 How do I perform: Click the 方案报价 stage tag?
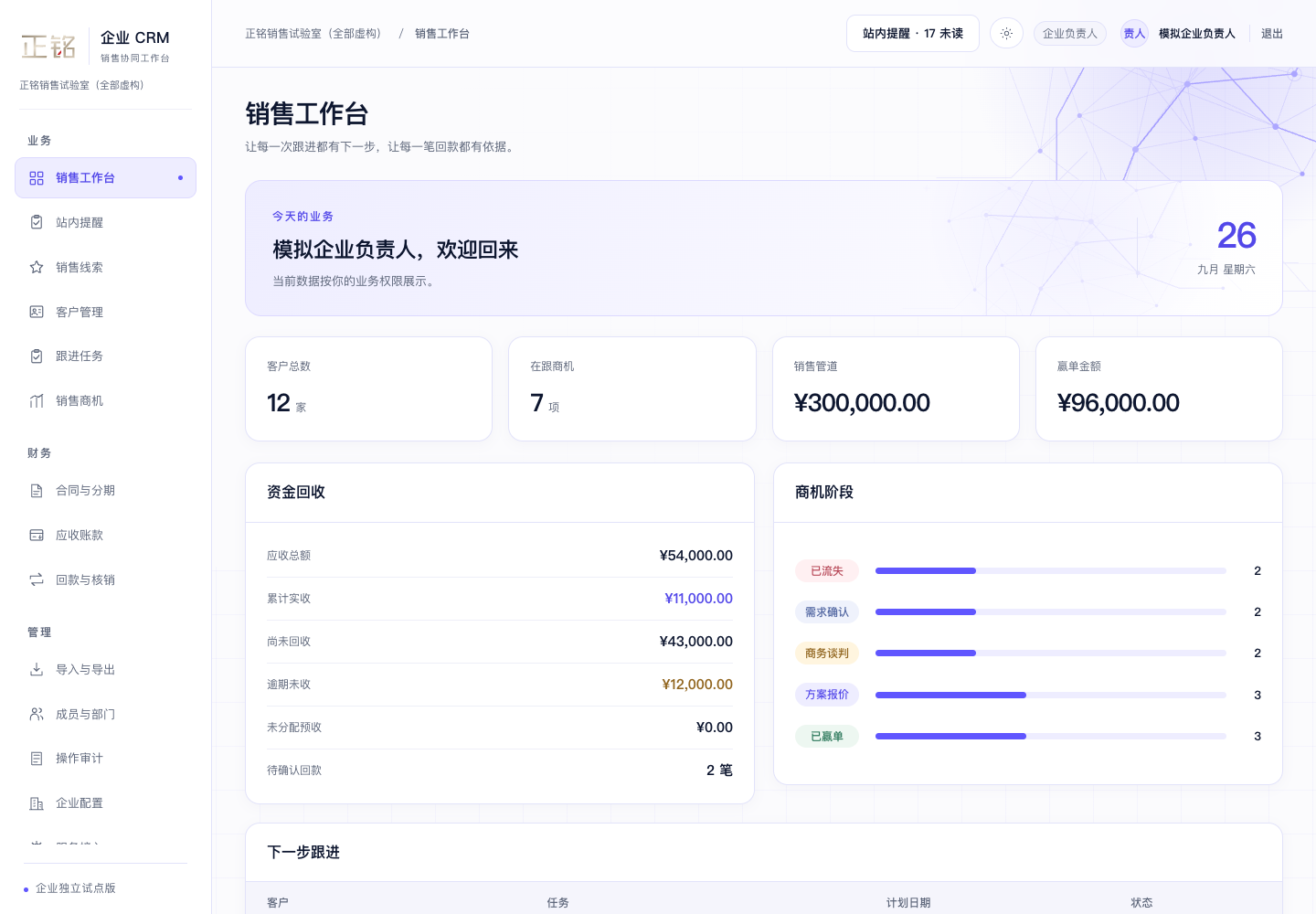(827, 695)
